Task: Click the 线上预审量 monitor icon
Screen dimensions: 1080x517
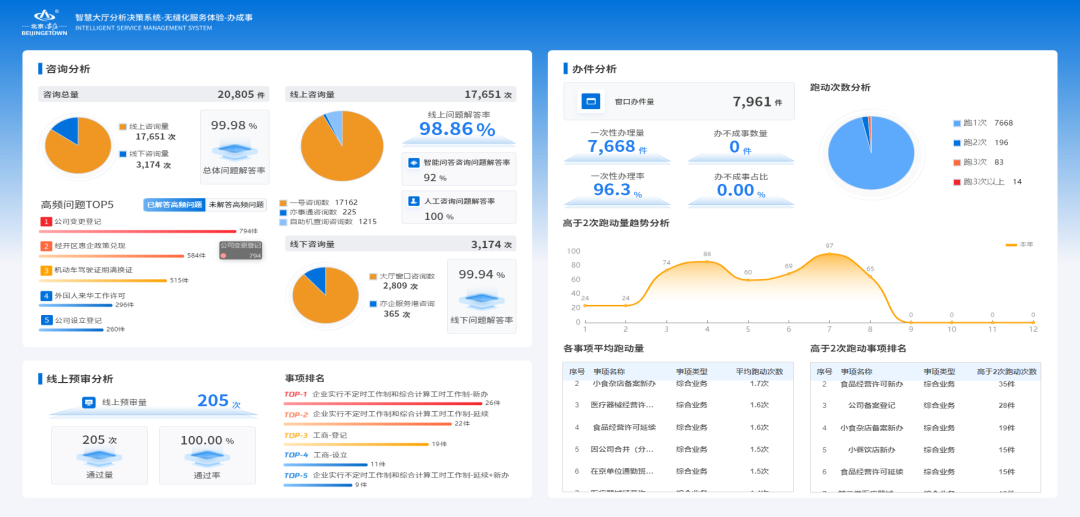Action: point(88,402)
